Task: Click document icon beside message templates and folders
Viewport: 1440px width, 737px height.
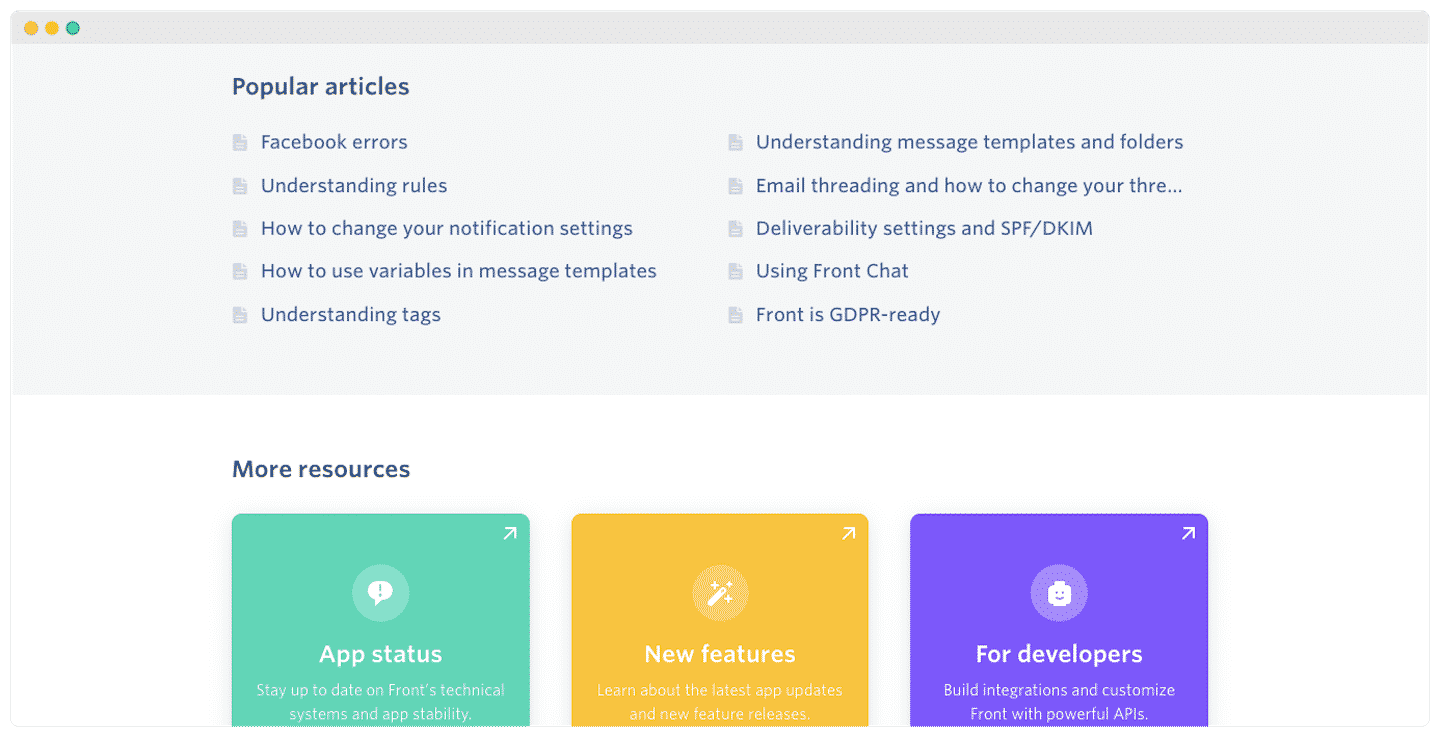Action: tap(735, 143)
